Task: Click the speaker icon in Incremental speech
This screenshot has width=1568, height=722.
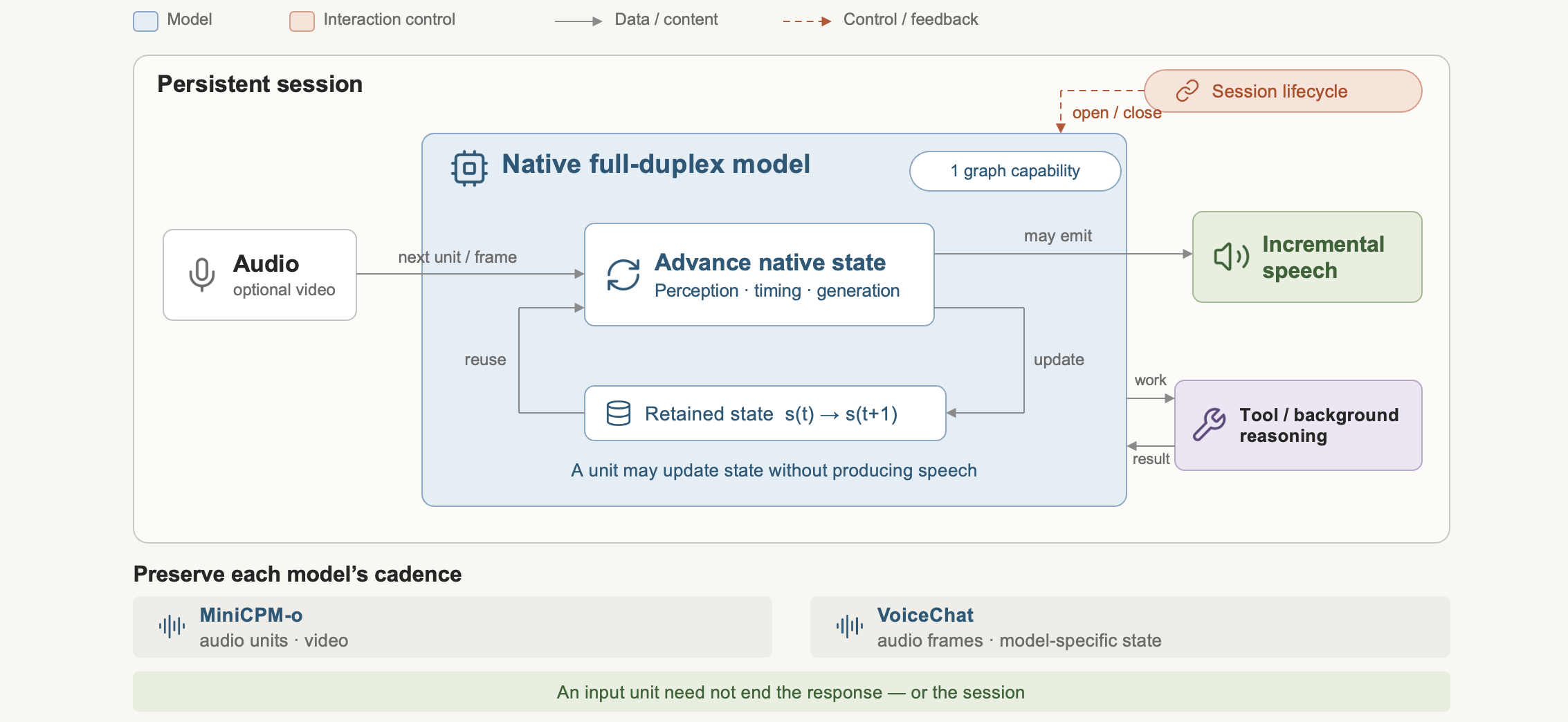Action: pyautogui.click(x=1232, y=257)
